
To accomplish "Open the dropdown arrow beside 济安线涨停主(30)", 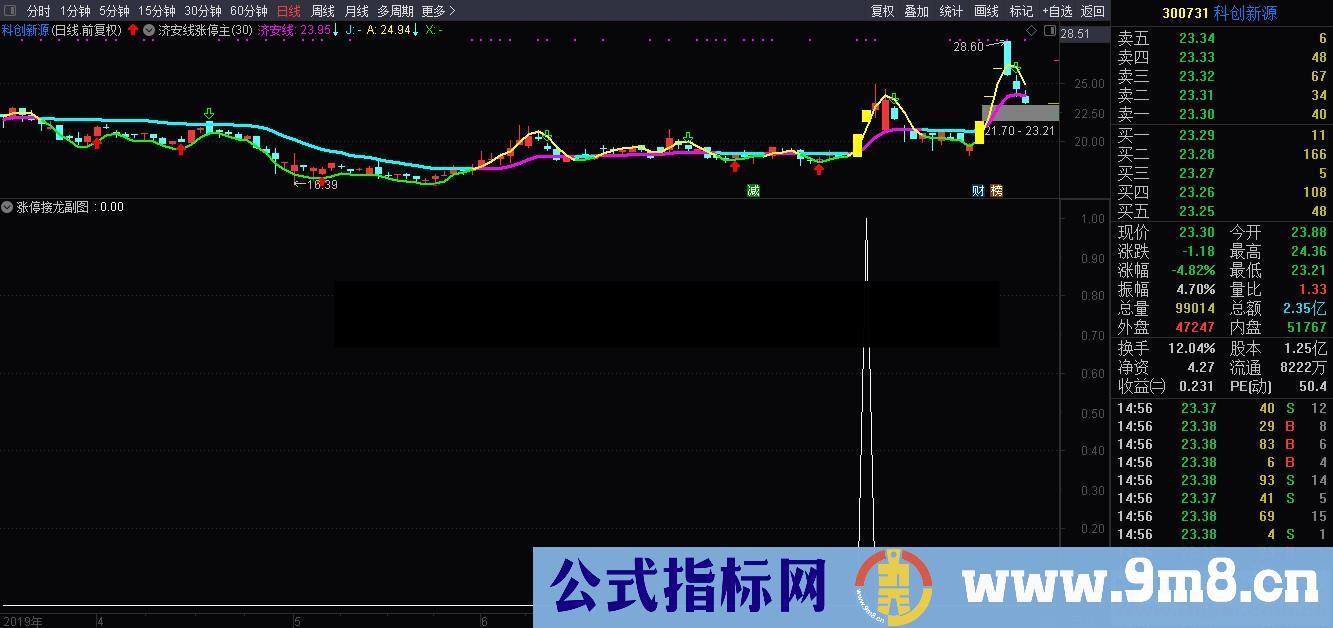I will point(148,31).
